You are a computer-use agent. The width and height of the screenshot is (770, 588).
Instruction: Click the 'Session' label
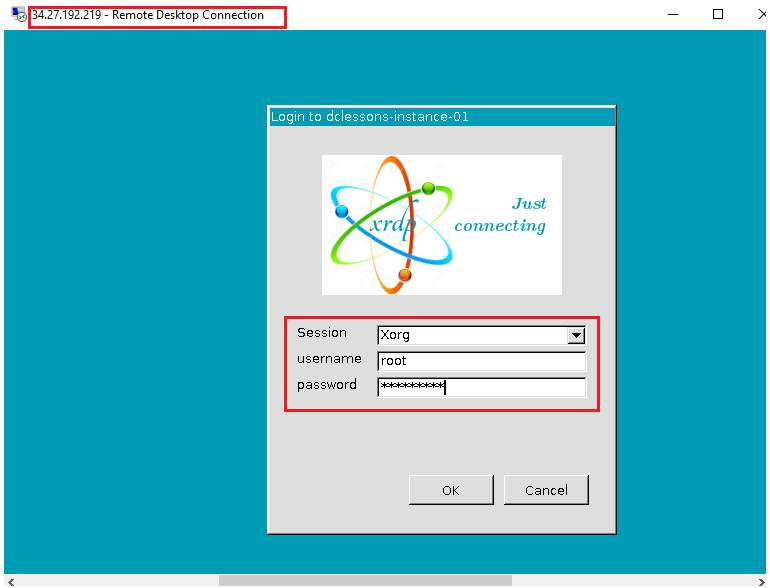322,333
